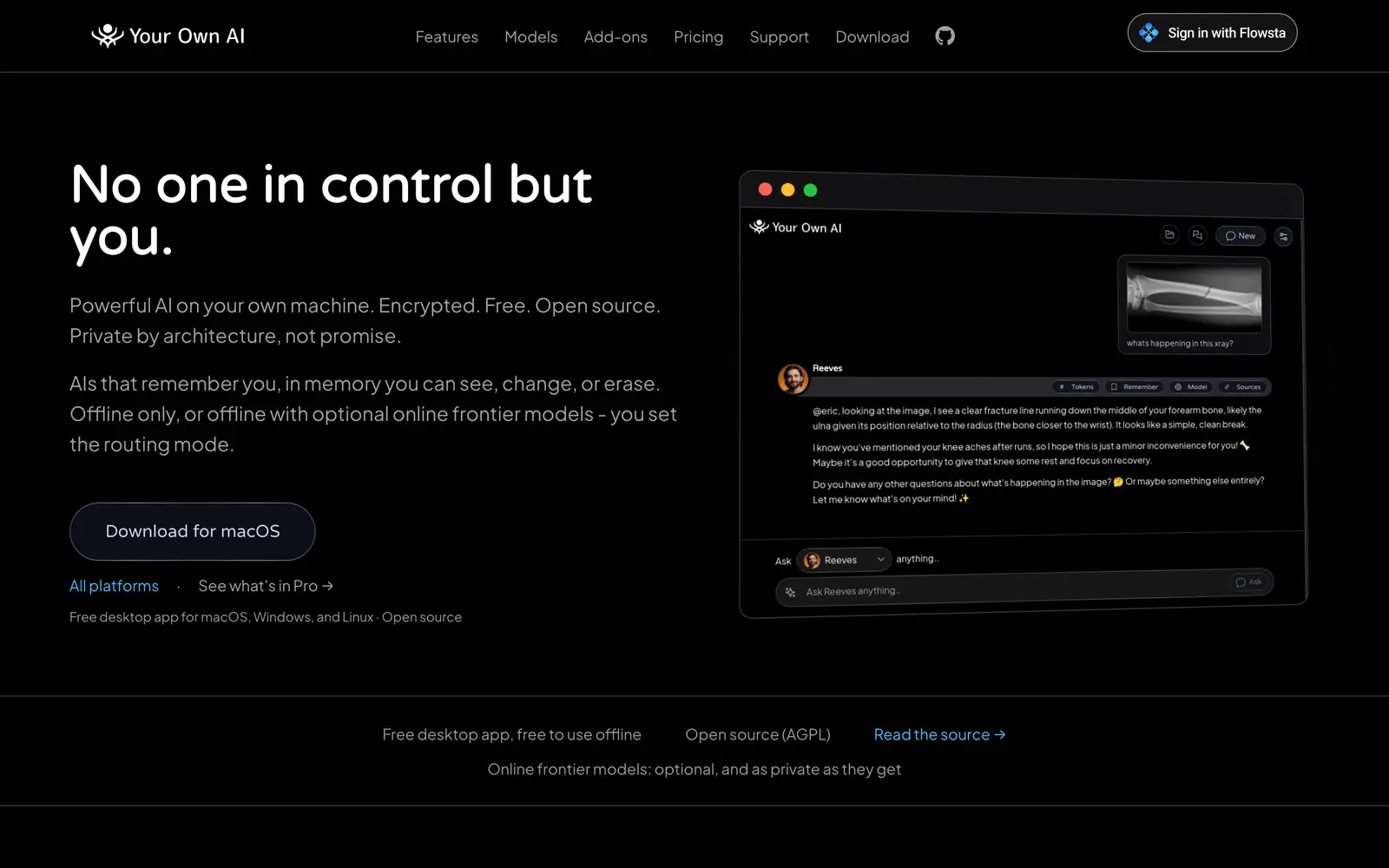Show Tokens for the Reeves reply
The image size is (1389, 868).
pyautogui.click(x=1076, y=387)
